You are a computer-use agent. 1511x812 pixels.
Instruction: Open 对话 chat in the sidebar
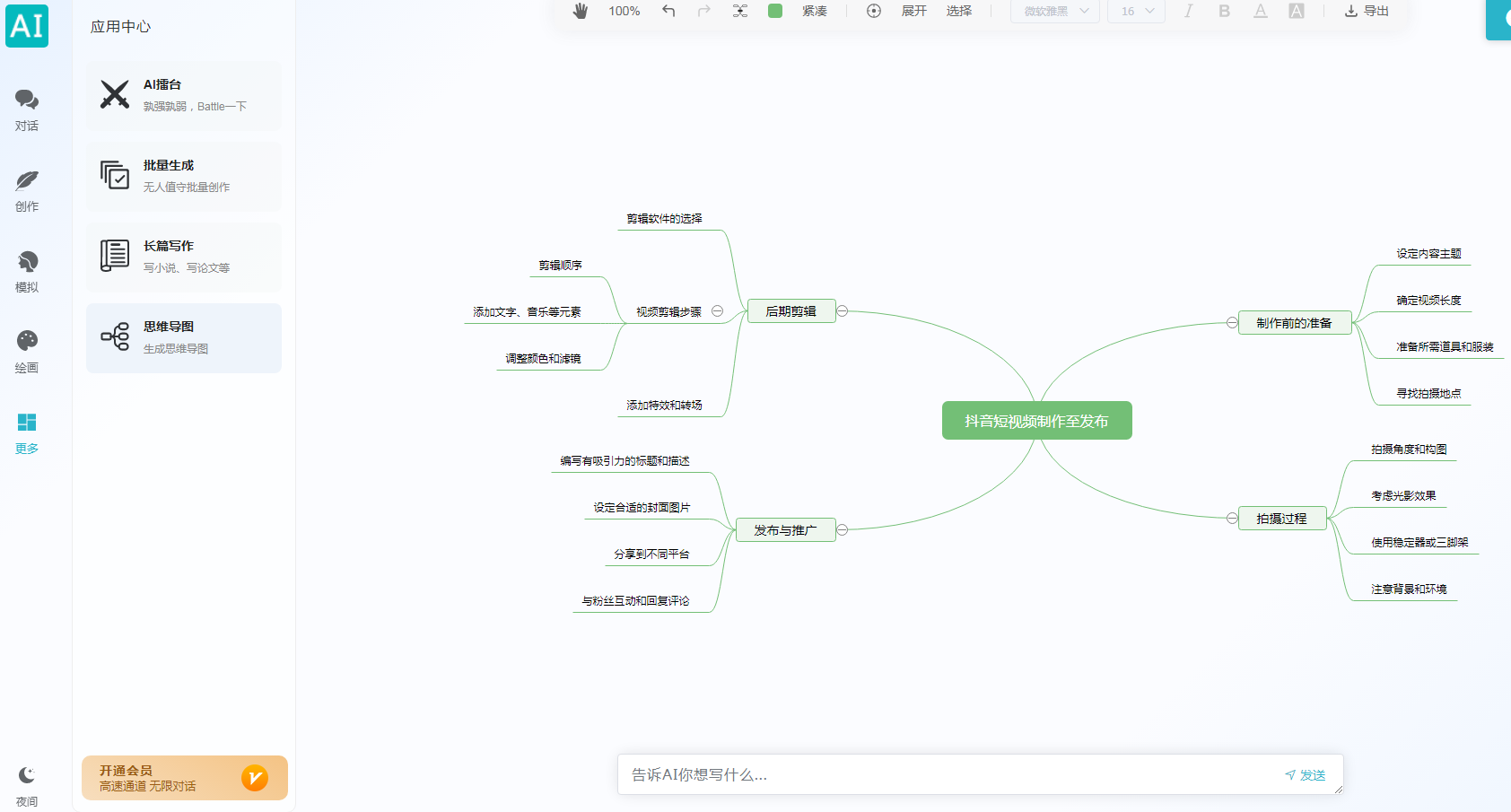click(27, 110)
